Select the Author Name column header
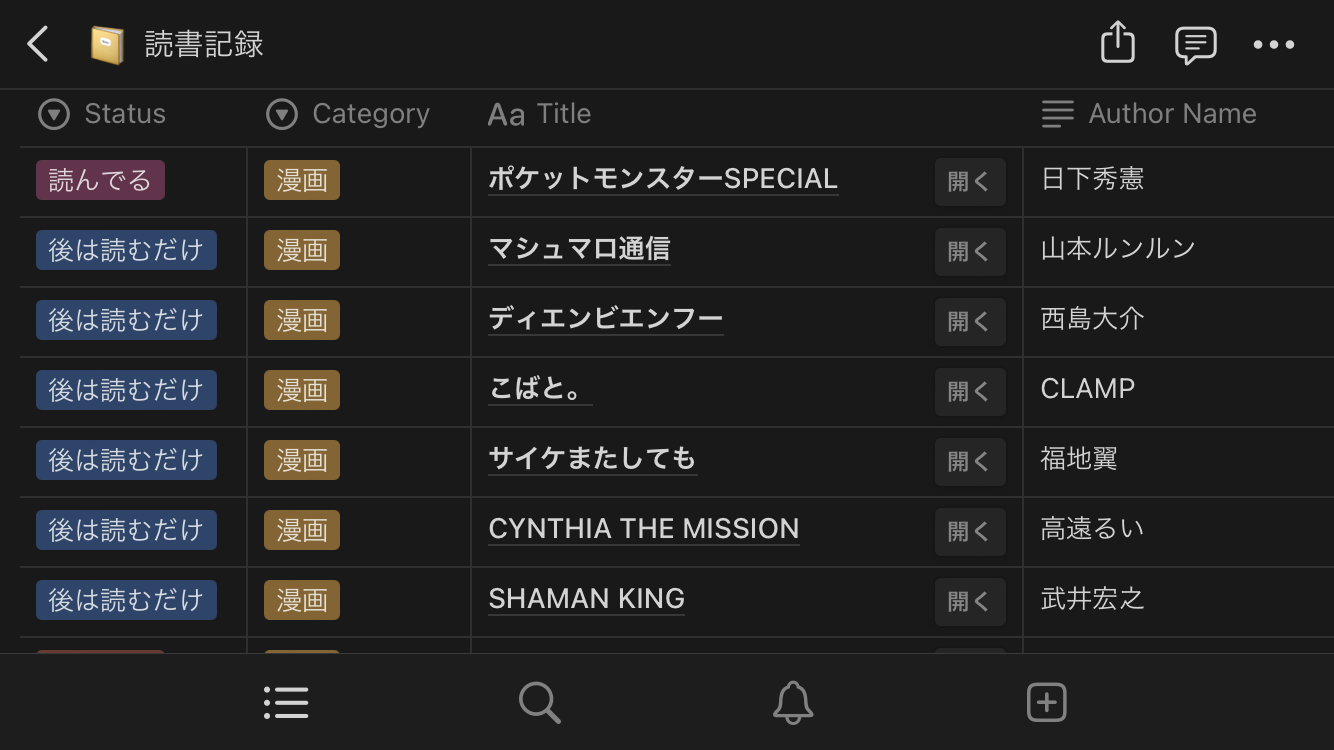Screen dimensions: 1334x750 pyautogui.click(x=1150, y=114)
